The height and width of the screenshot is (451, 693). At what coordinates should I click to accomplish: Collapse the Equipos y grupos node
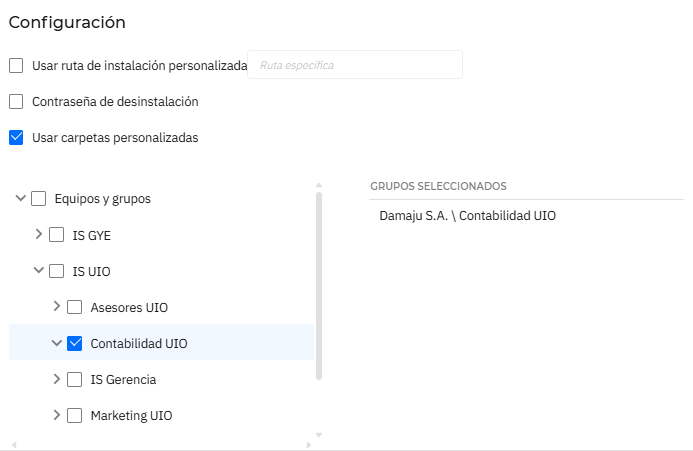[x=21, y=199]
